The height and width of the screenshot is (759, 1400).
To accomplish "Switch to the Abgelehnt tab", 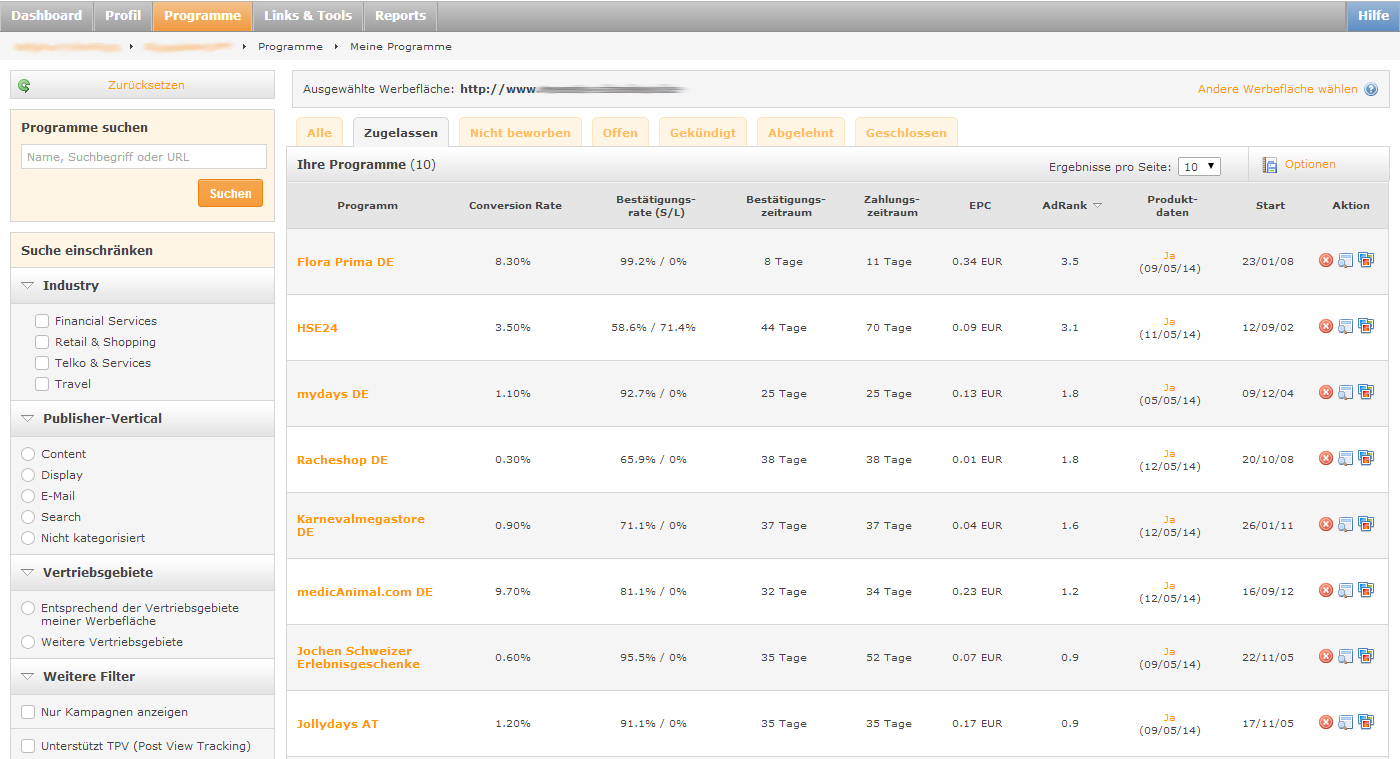I will click(x=801, y=132).
